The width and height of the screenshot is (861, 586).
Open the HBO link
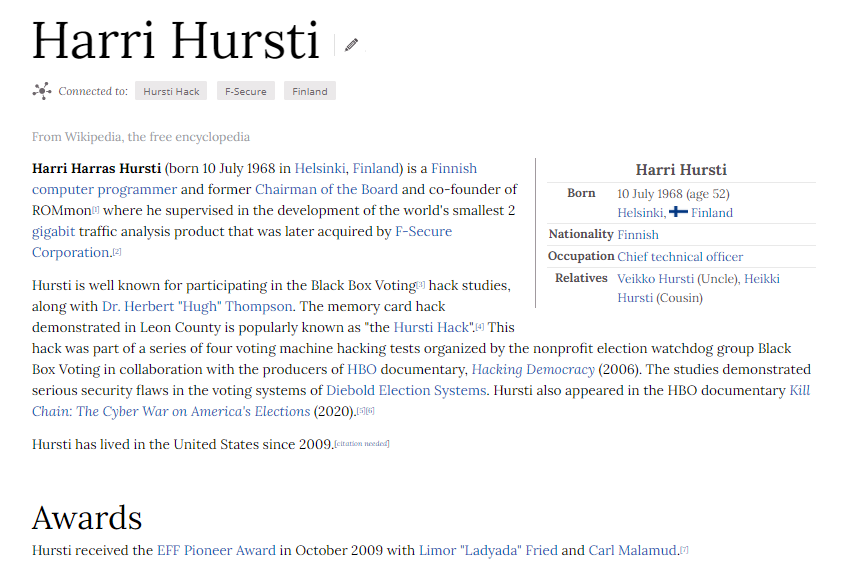pyautogui.click(x=362, y=370)
